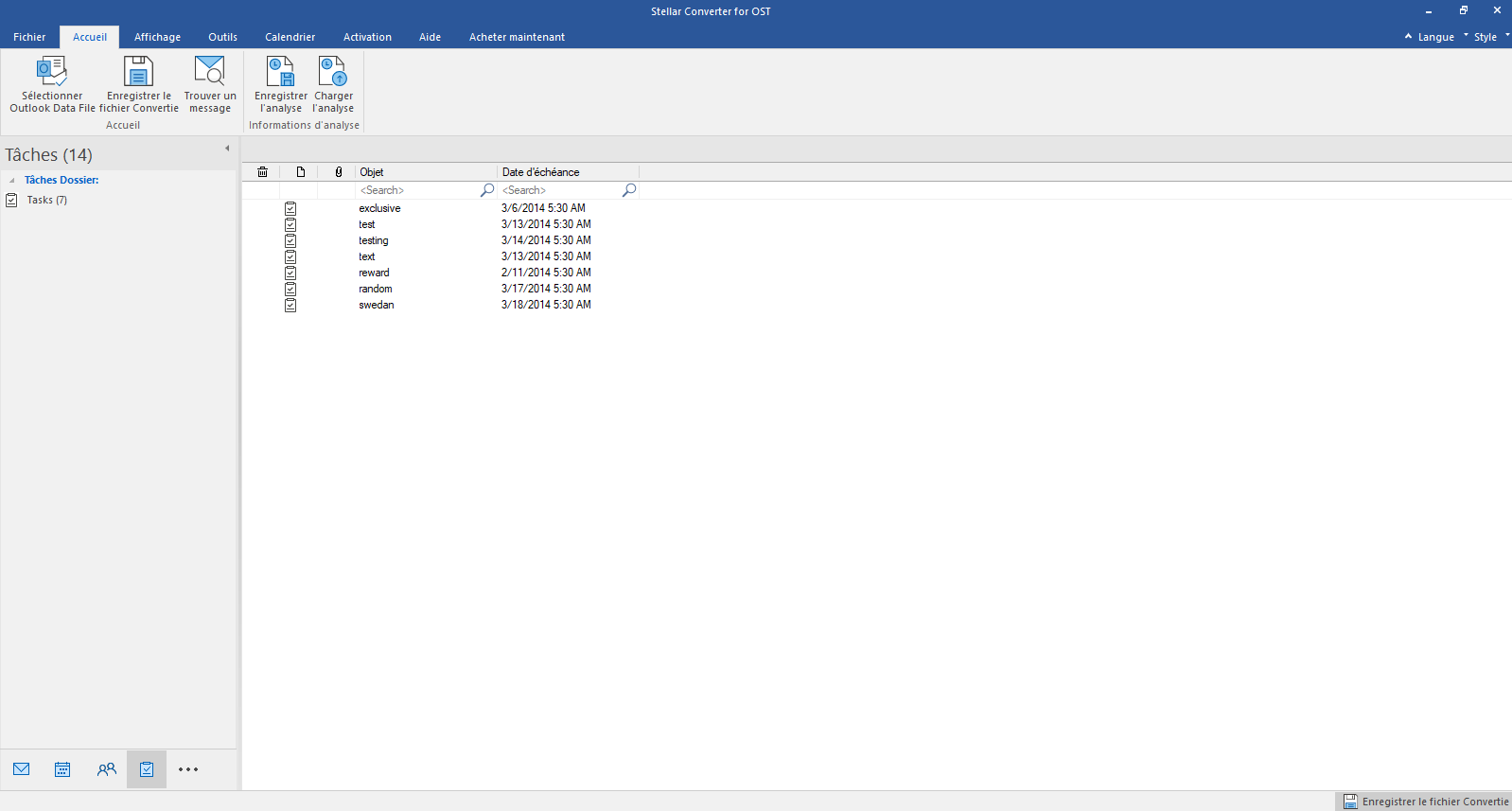Click the Tasks folder icon in tree
The height and width of the screenshot is (811, 1512).
pos(11,200)
